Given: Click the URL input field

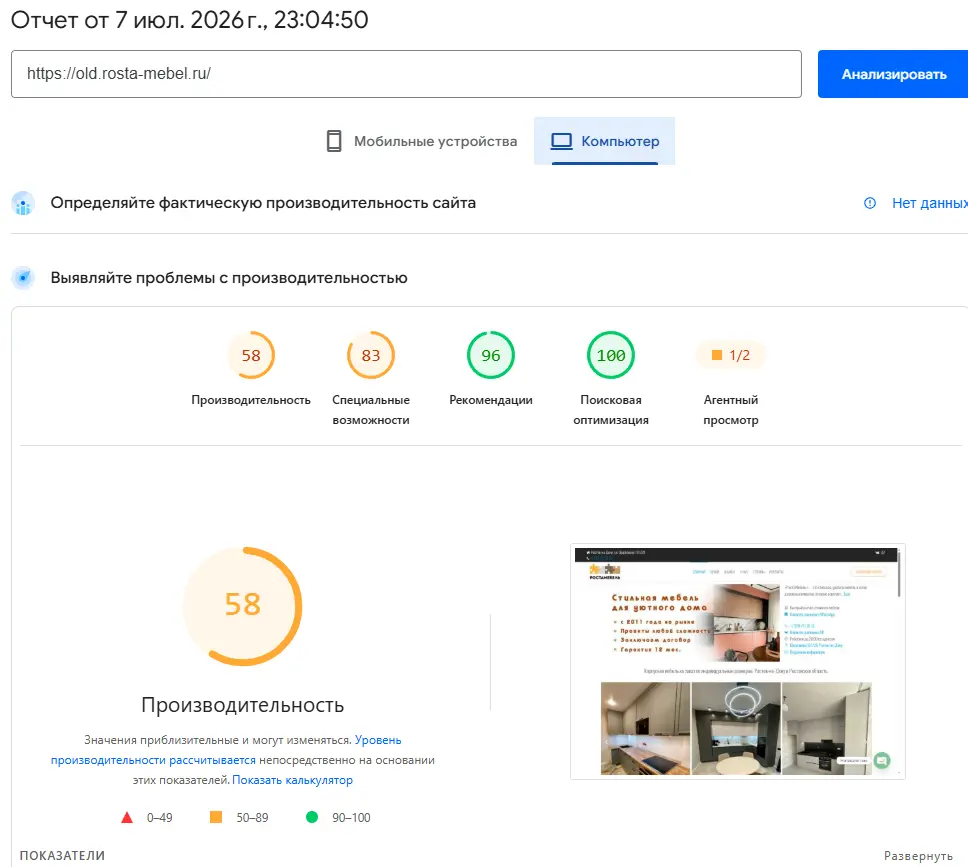Looking at the screenshot, I should 406,74.
